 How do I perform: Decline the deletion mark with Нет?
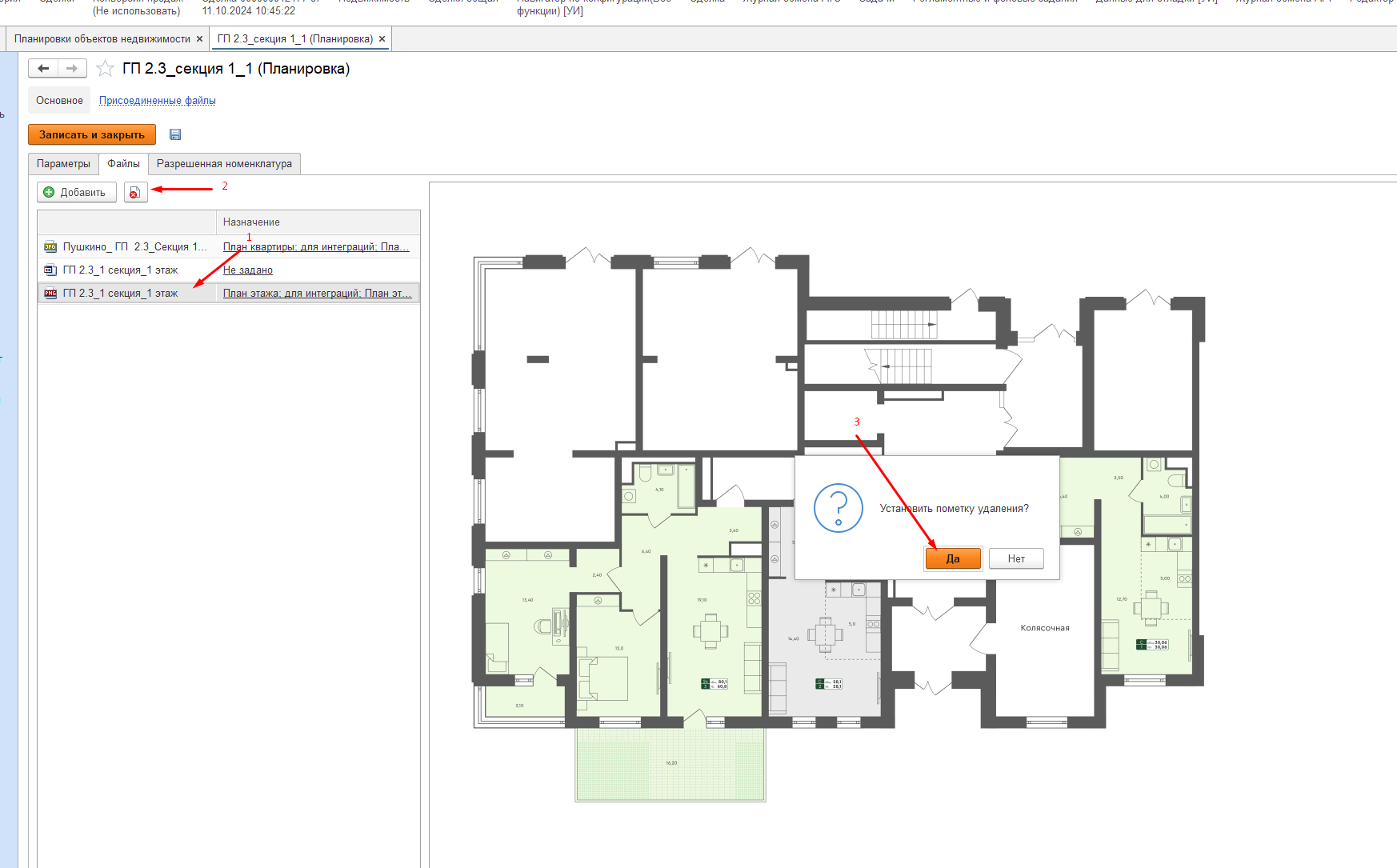1015,558
